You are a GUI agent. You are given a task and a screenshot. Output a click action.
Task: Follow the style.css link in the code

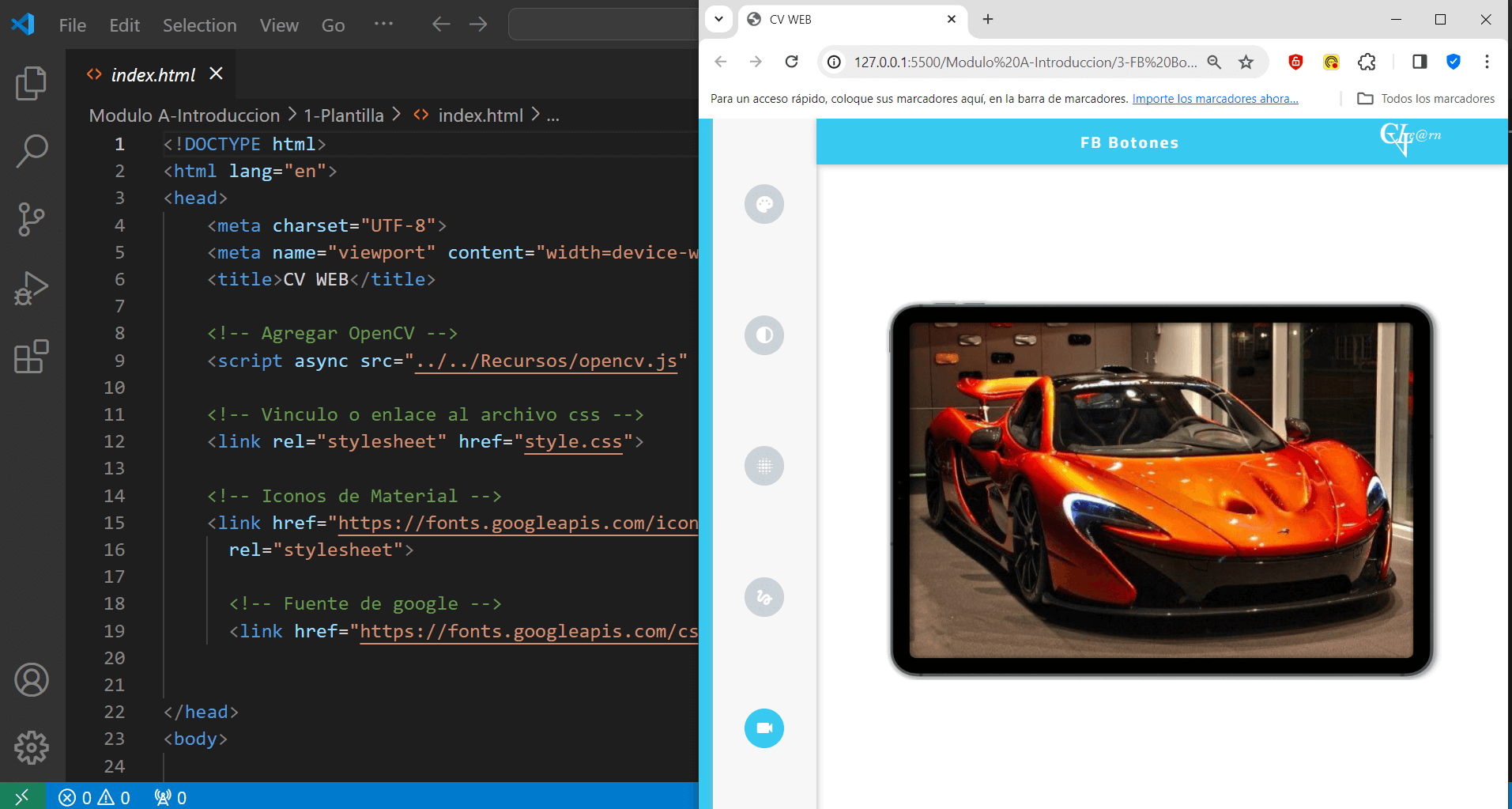(x=573, y=441)
